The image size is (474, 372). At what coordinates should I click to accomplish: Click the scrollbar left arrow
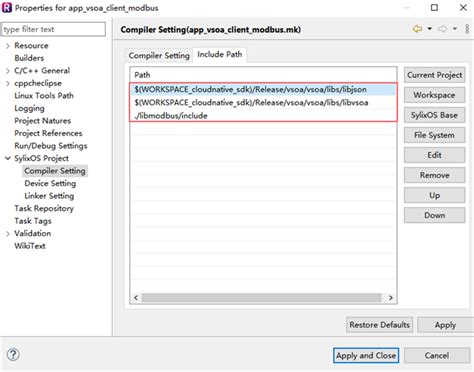click(x=136, y=297)
